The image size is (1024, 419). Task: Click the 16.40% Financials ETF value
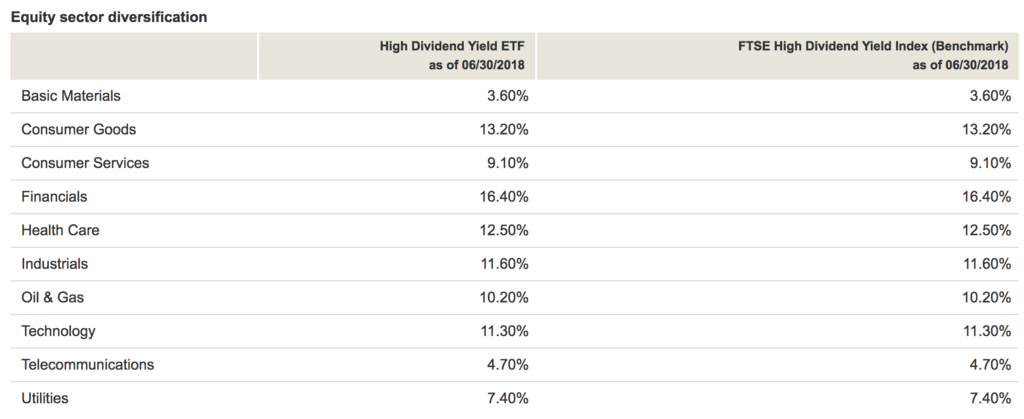[x=504, y=196]
